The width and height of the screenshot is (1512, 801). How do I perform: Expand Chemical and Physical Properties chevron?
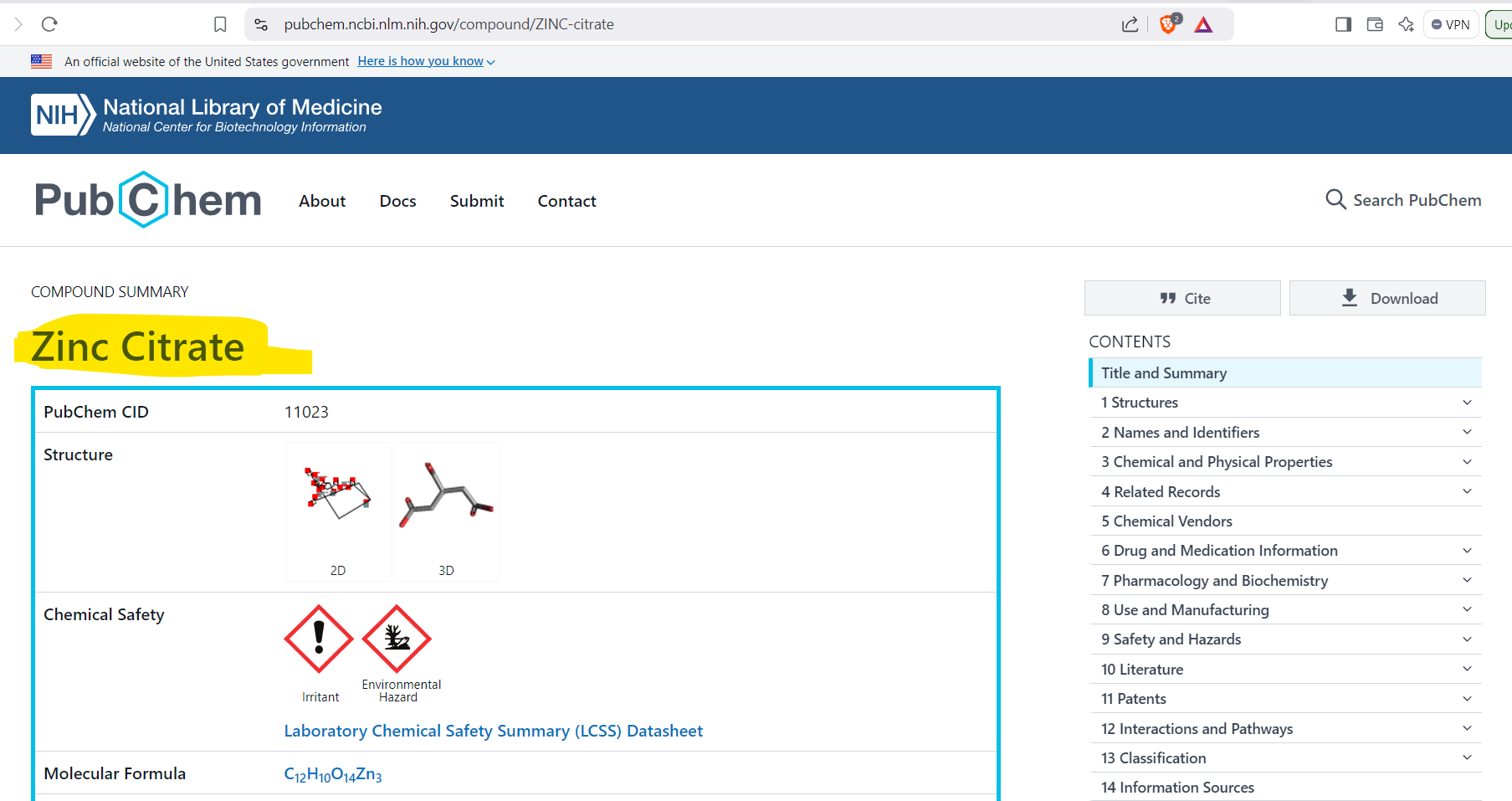(x=1467, y=462)
